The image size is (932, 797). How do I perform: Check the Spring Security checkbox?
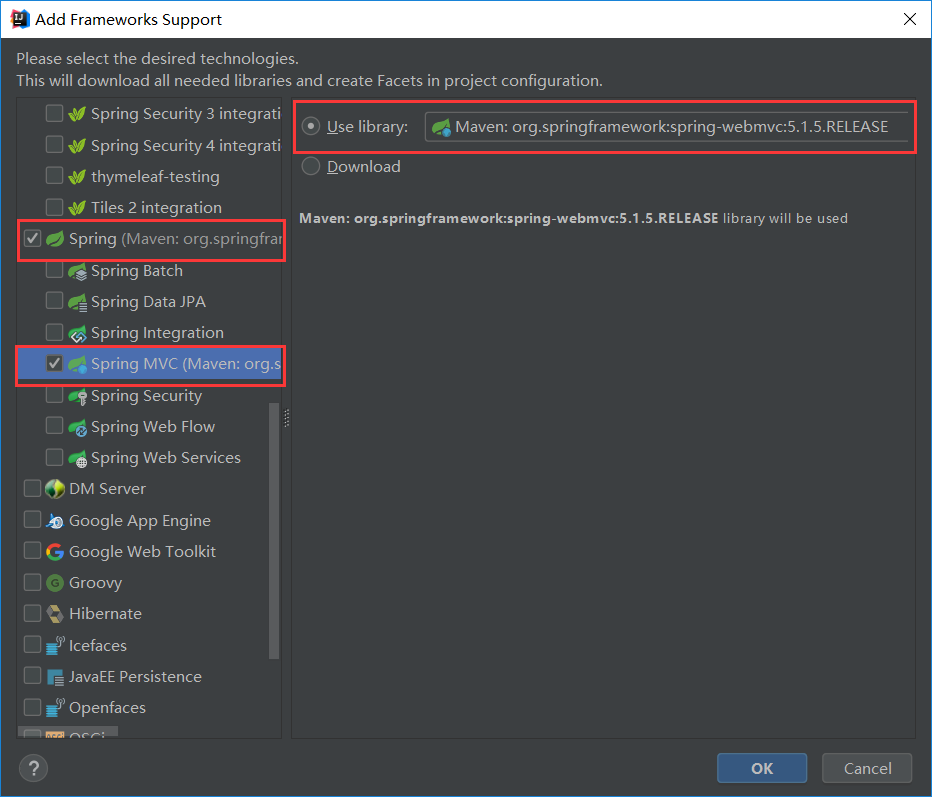point(54,395)
